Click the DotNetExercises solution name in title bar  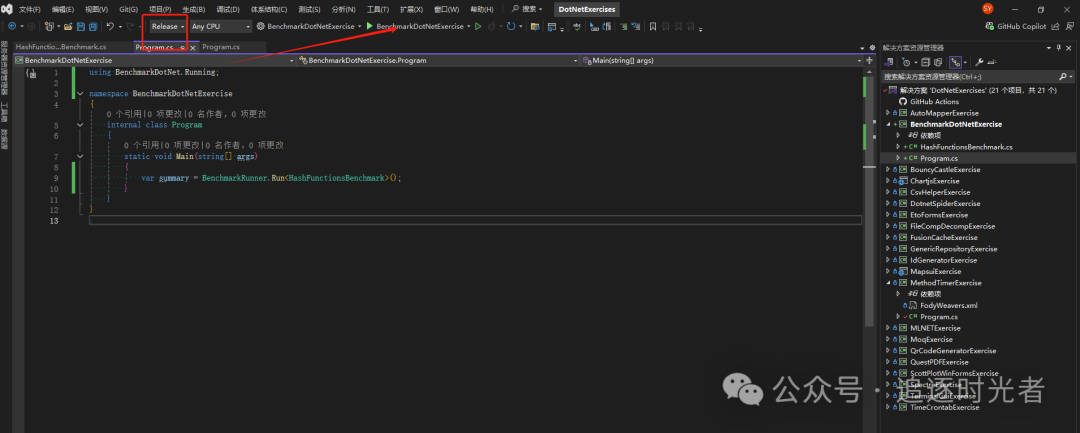point(588,10)
